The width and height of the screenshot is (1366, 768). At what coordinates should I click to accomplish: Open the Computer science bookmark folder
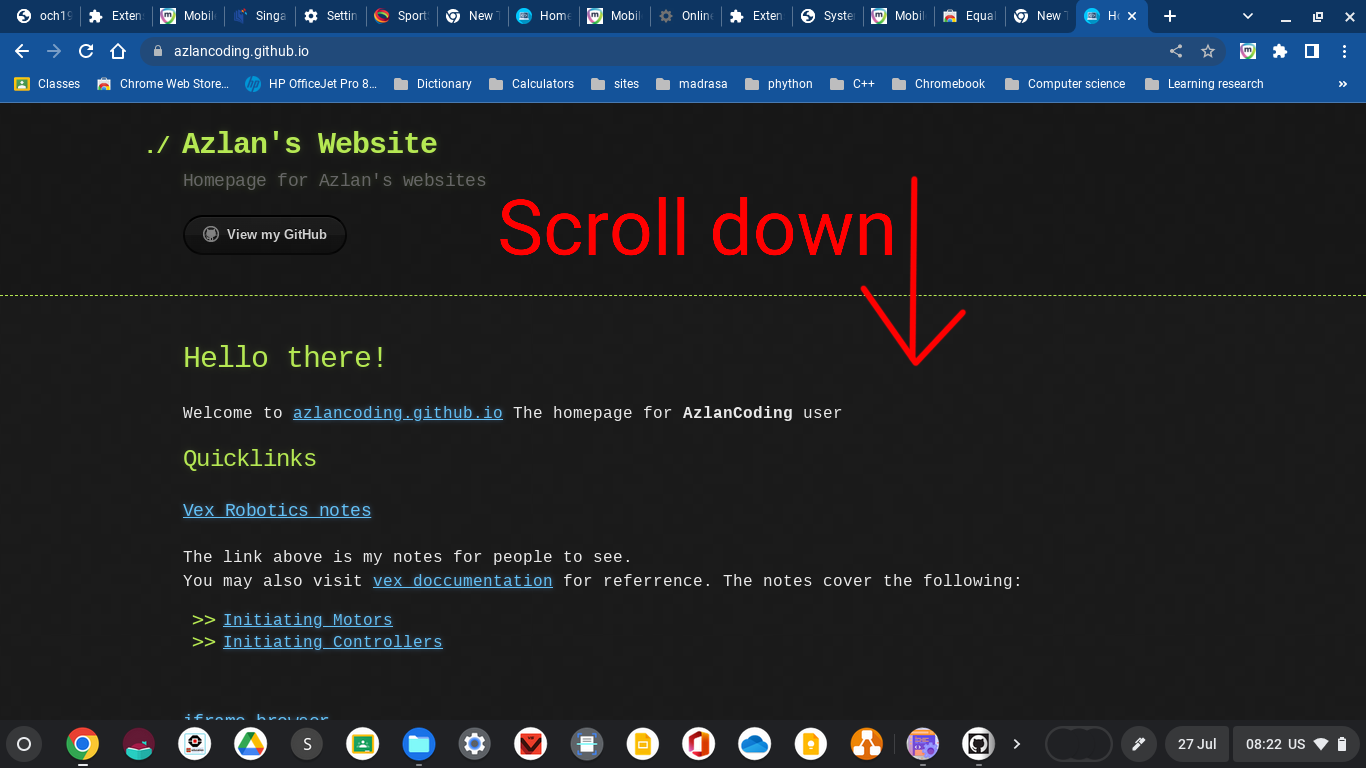[x=1066, y=84]
